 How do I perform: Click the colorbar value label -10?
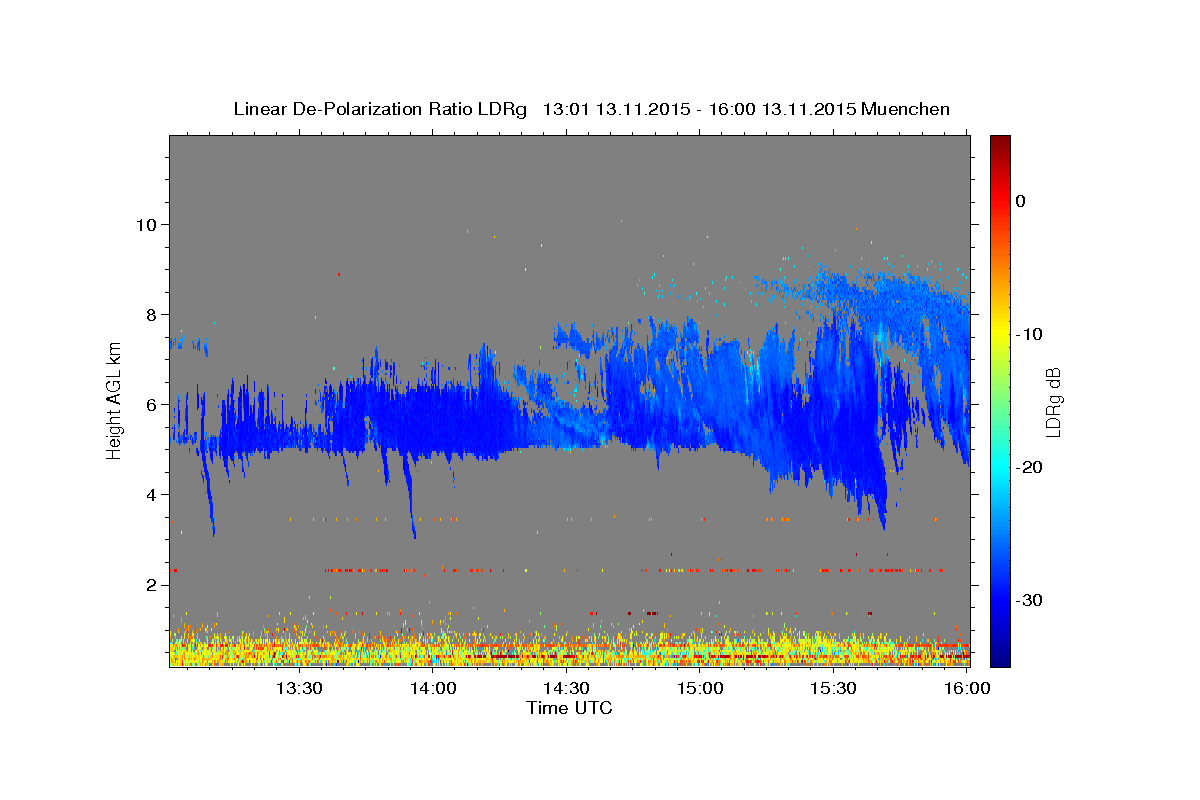click(1030, 334)
